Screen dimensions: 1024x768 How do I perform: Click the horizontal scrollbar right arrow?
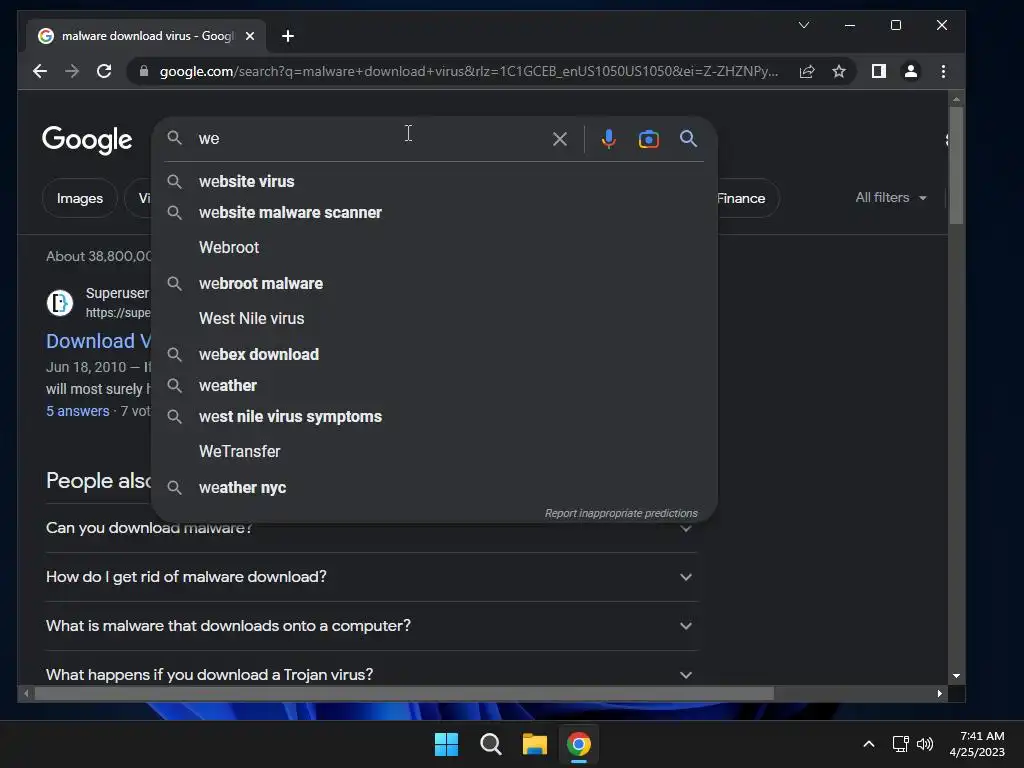click(x=940, y=694)
